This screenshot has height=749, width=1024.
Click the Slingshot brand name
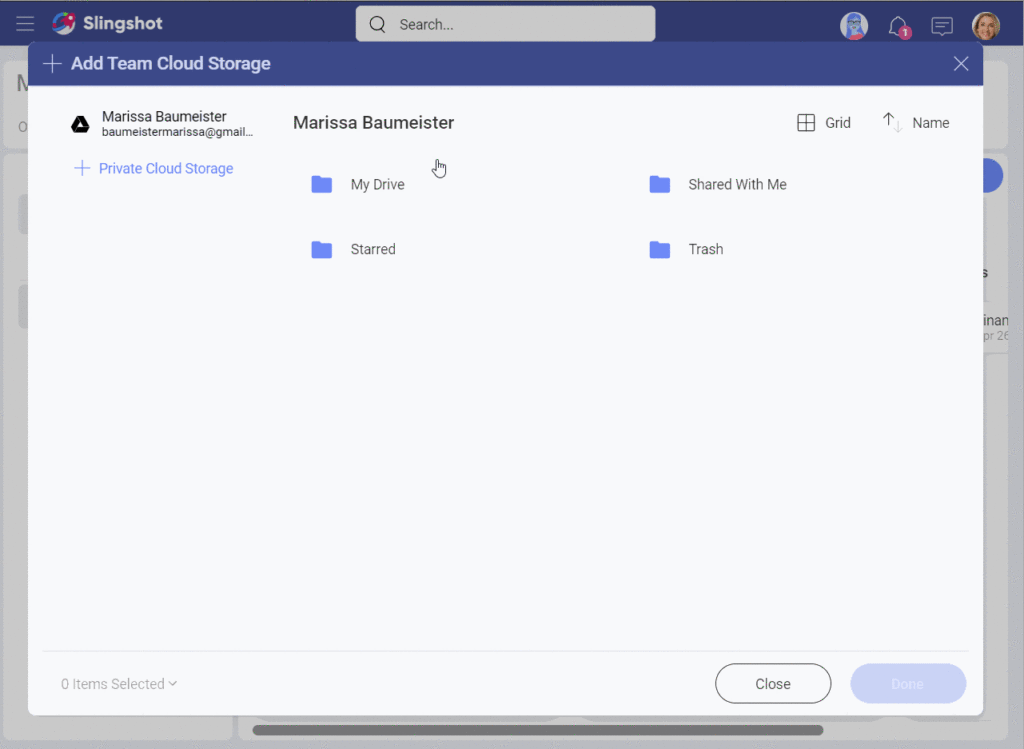pos(123,24)
